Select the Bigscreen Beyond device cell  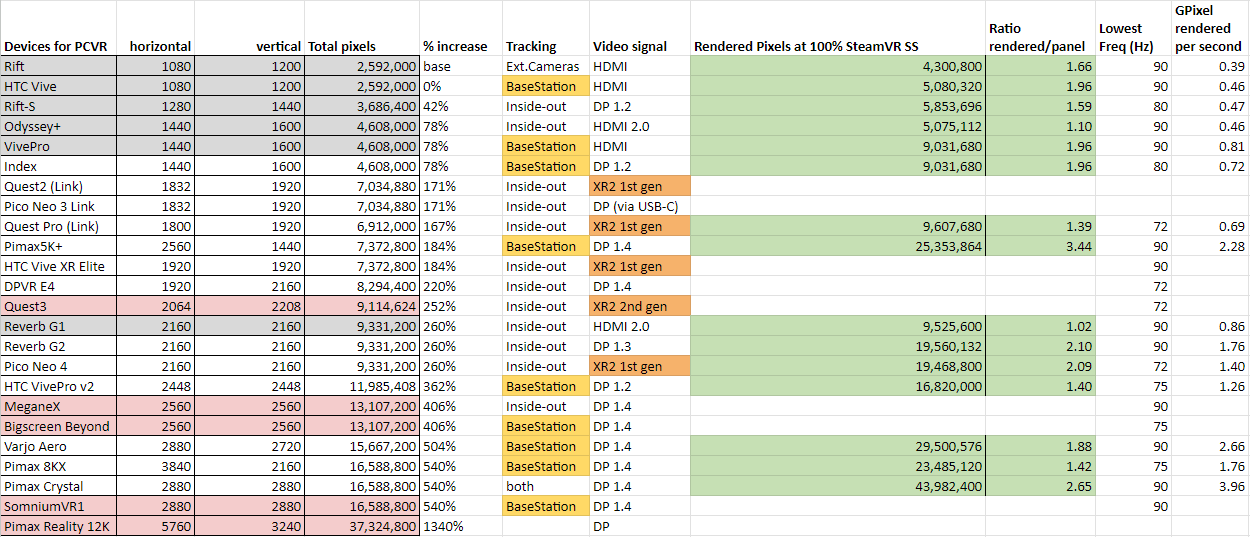point(58,426)
